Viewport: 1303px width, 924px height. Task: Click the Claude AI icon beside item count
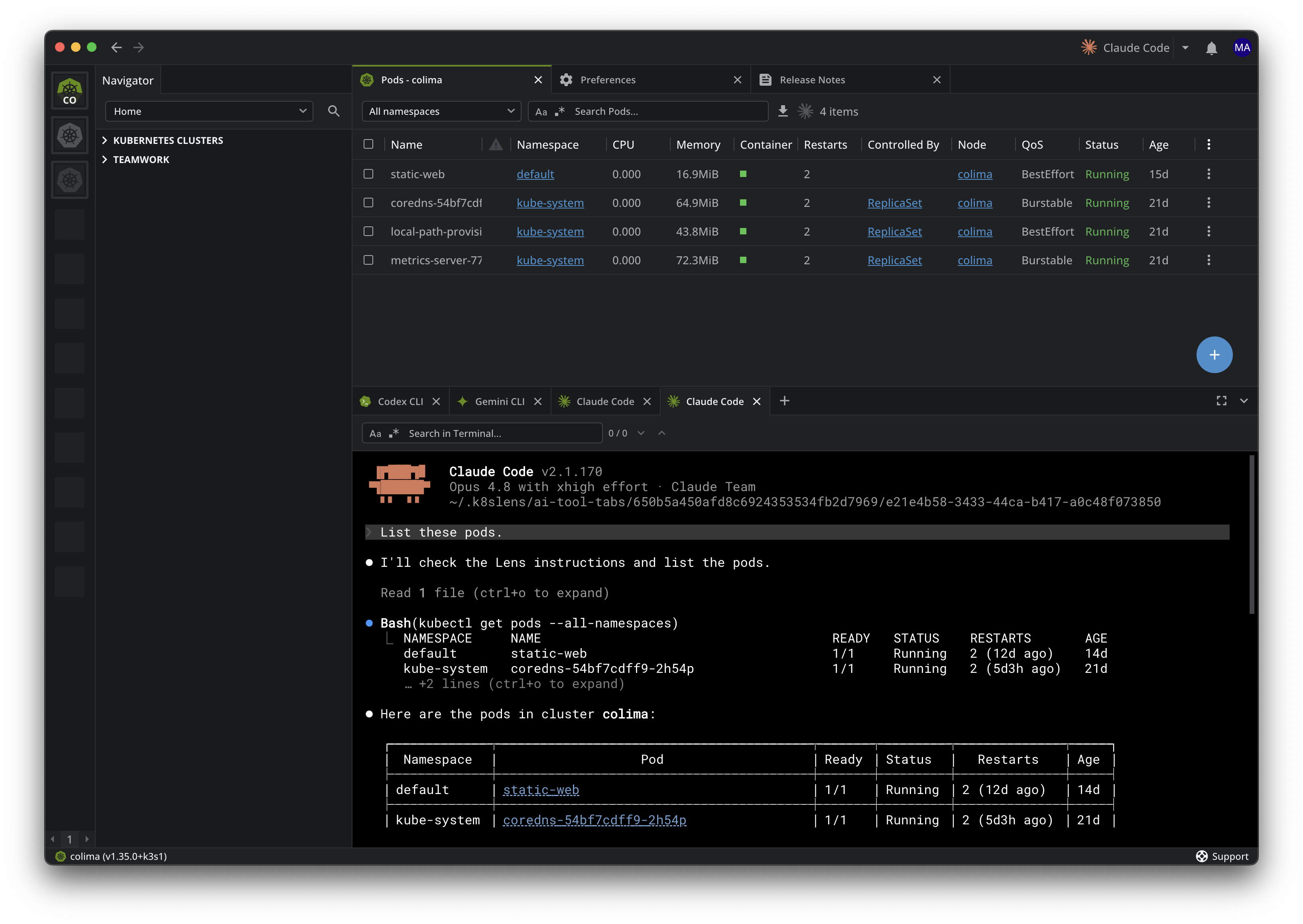pyautogui.click(x=805, y=111)
